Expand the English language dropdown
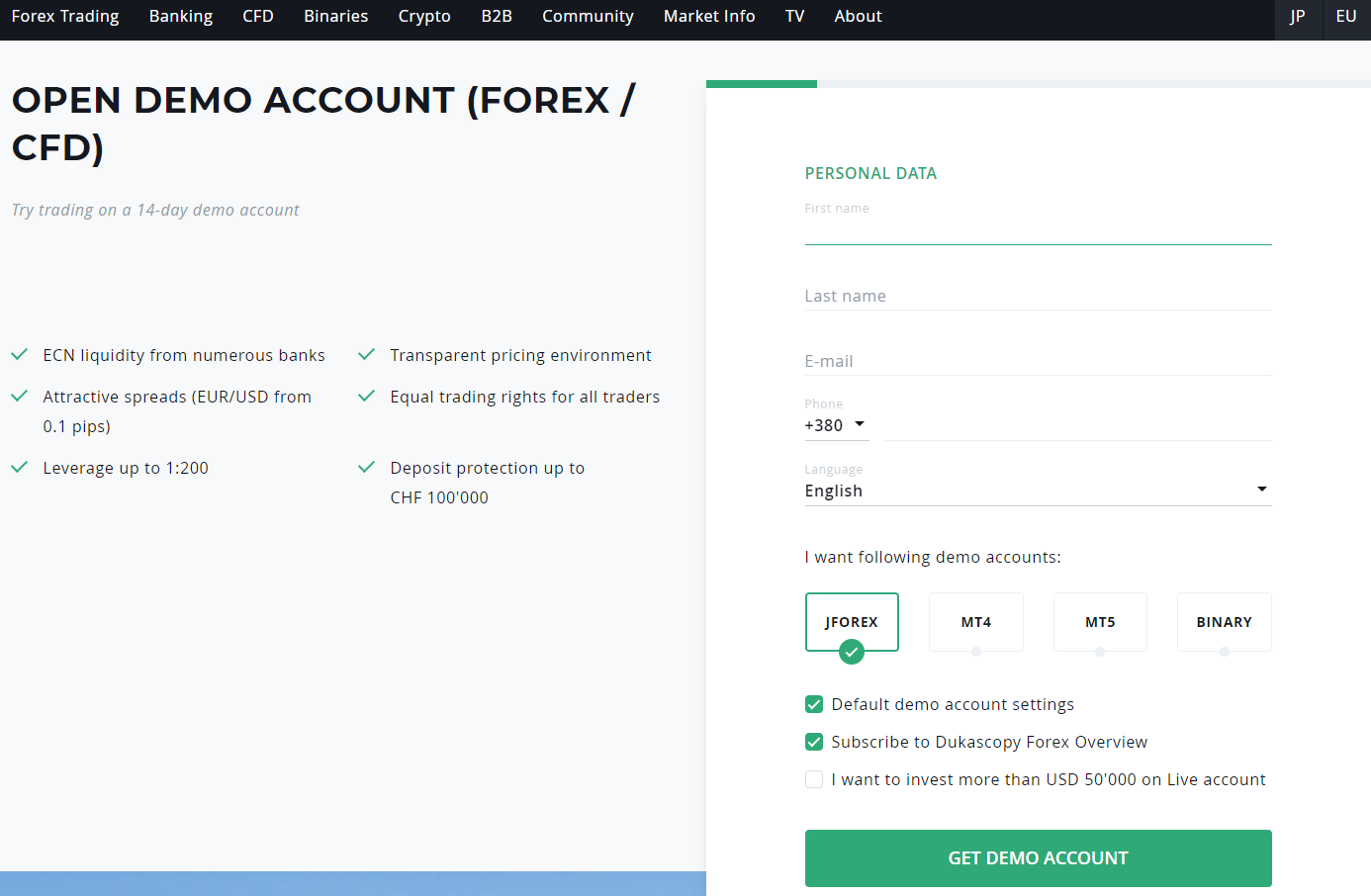The width and height of the screenshot is (1371, 896). (1037, 491)
